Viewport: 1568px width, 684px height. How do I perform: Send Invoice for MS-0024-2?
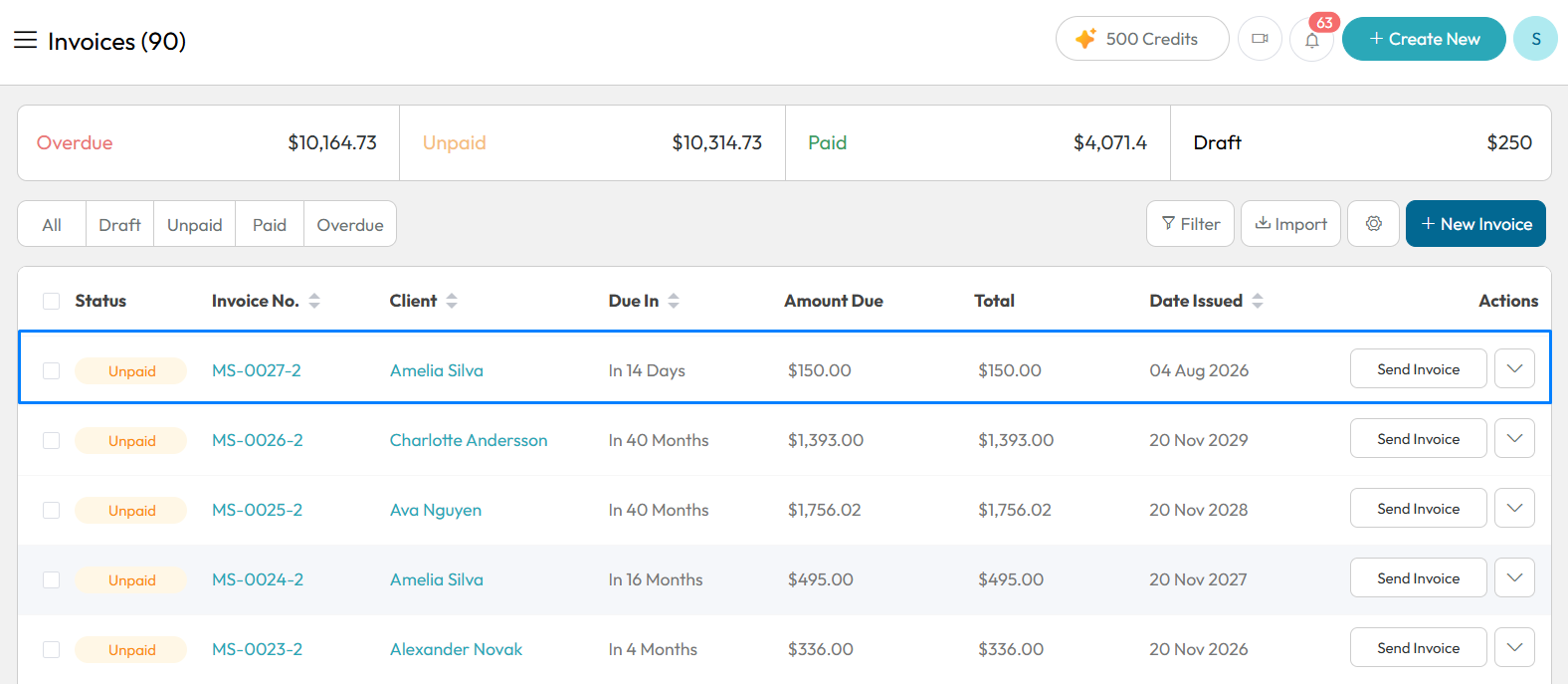pyautogui.click(x=1418, y=577)
